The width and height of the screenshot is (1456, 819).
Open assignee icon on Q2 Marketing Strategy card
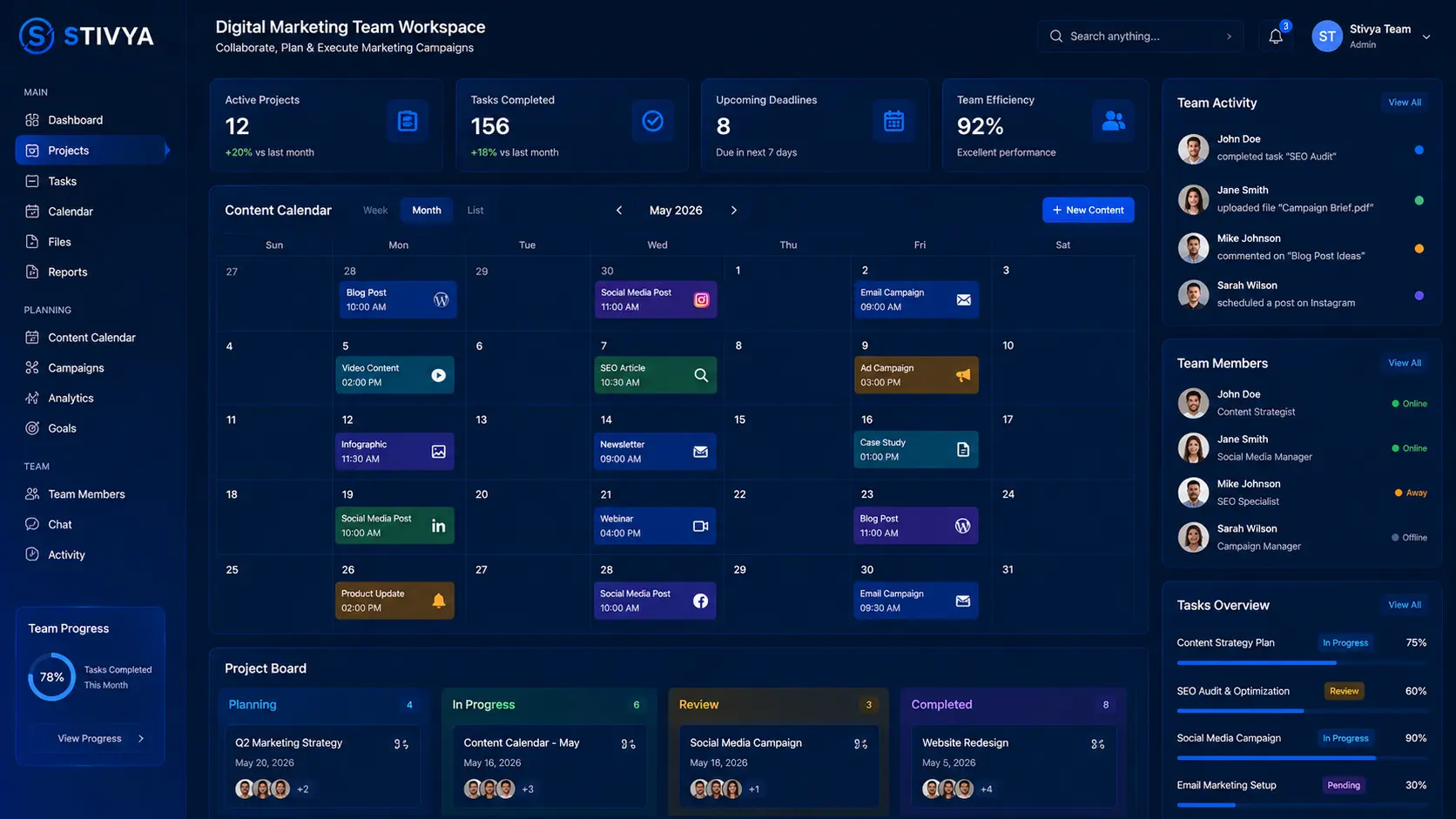pyautogui.click(x=401, y=744)
